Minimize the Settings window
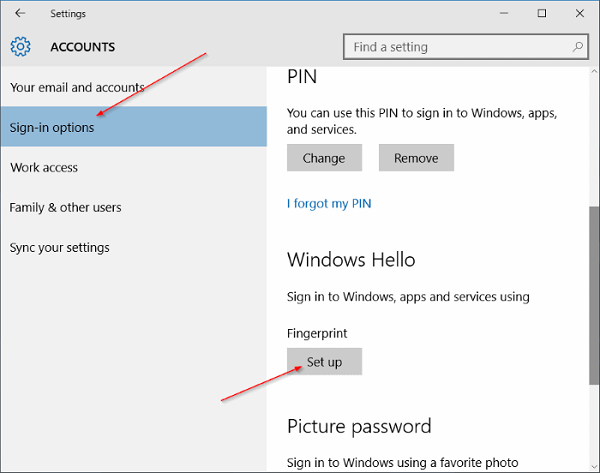The image size is (600, 473). 496,13
